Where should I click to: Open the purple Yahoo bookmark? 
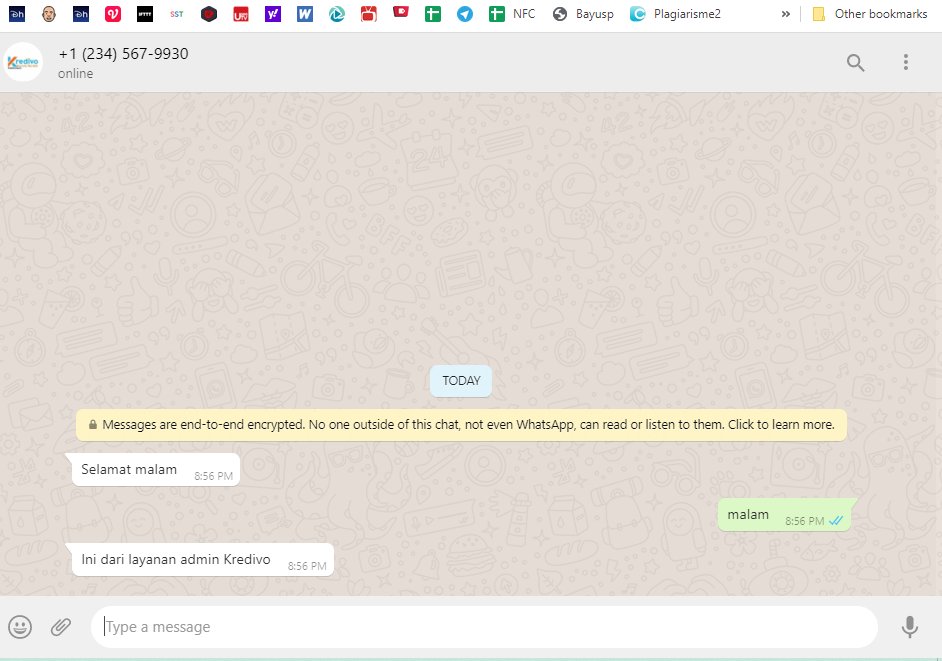pyautogui.click(x=273, y=14)
